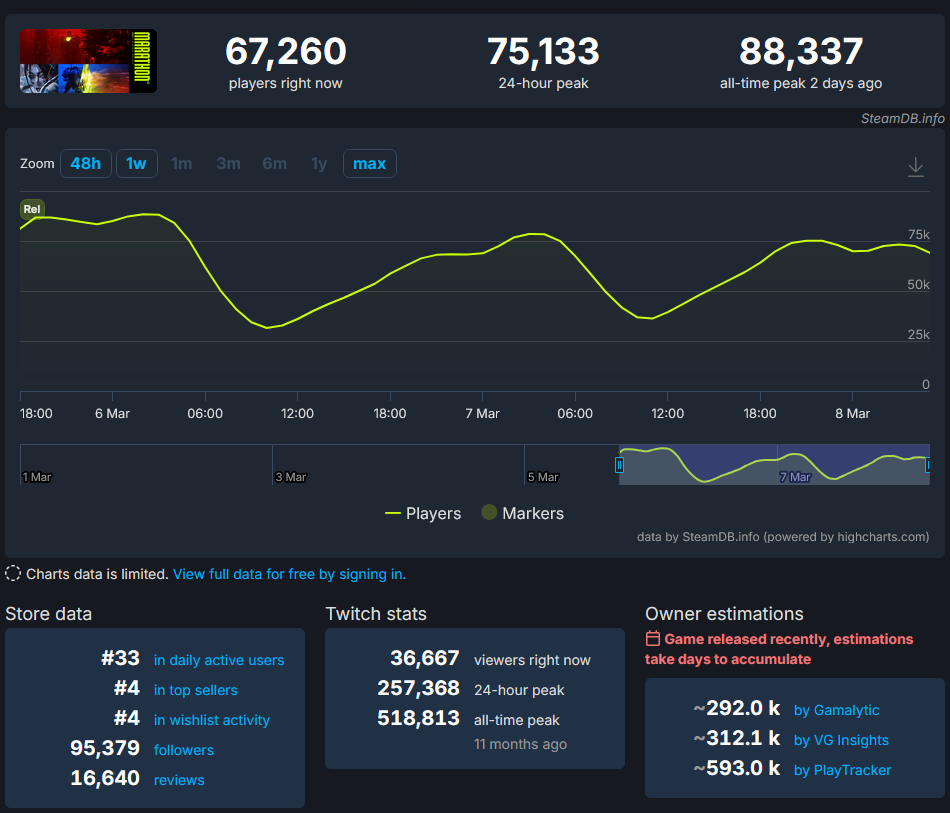Click the dashed circle limited-data icon
Screen dimensions: 950x813
(x=13, y=573)
